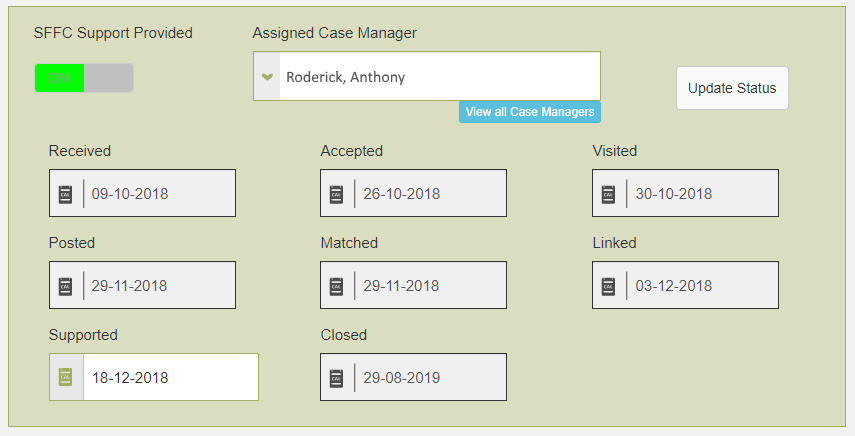
Task: Click the Linked date calendar icon
Action: tap(609, 286)
